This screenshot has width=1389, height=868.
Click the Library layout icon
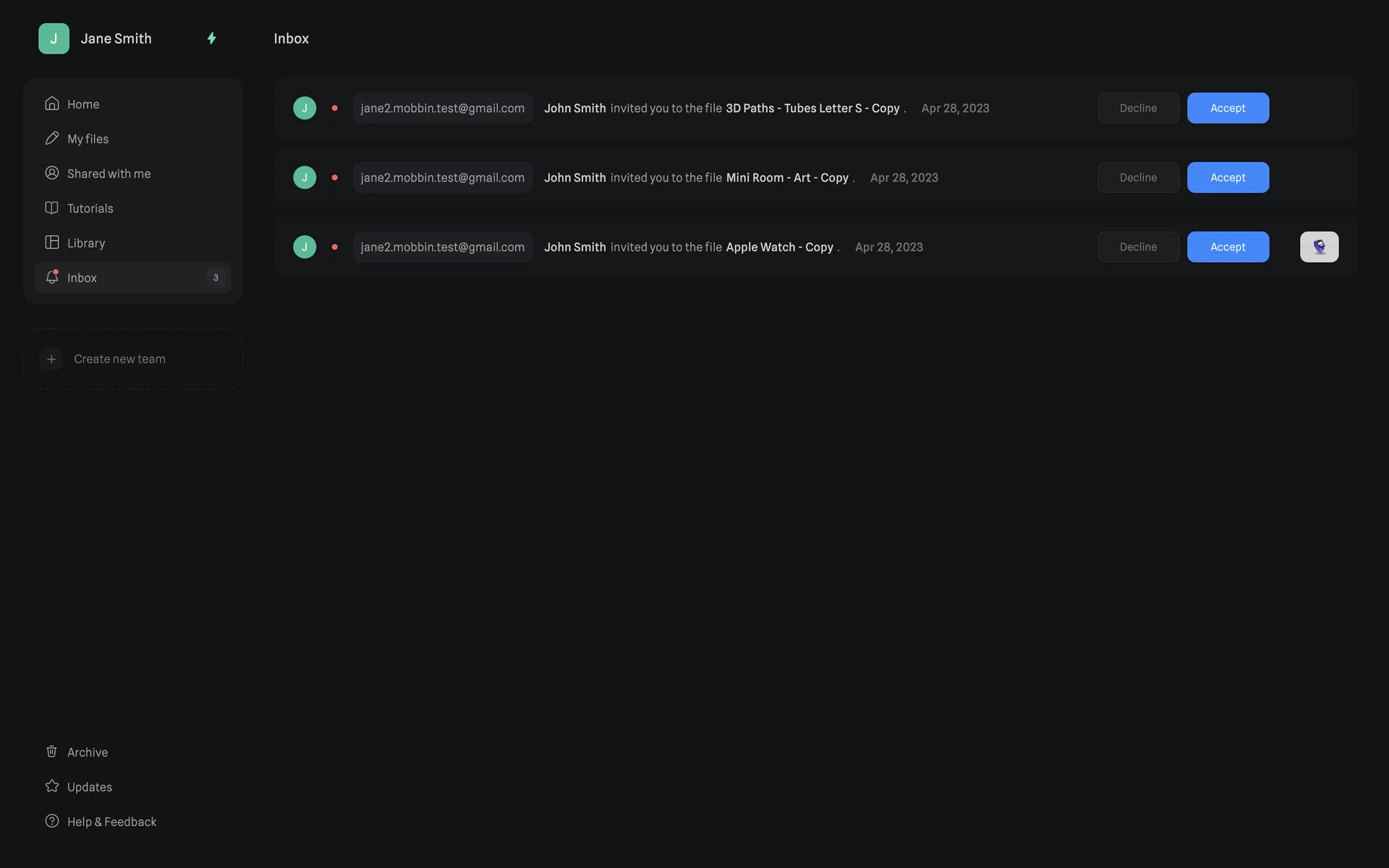[51, 242]
